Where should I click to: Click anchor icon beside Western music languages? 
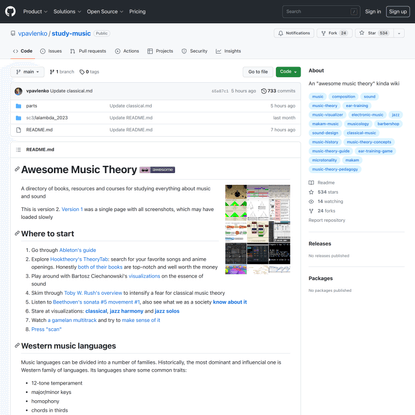17,346
